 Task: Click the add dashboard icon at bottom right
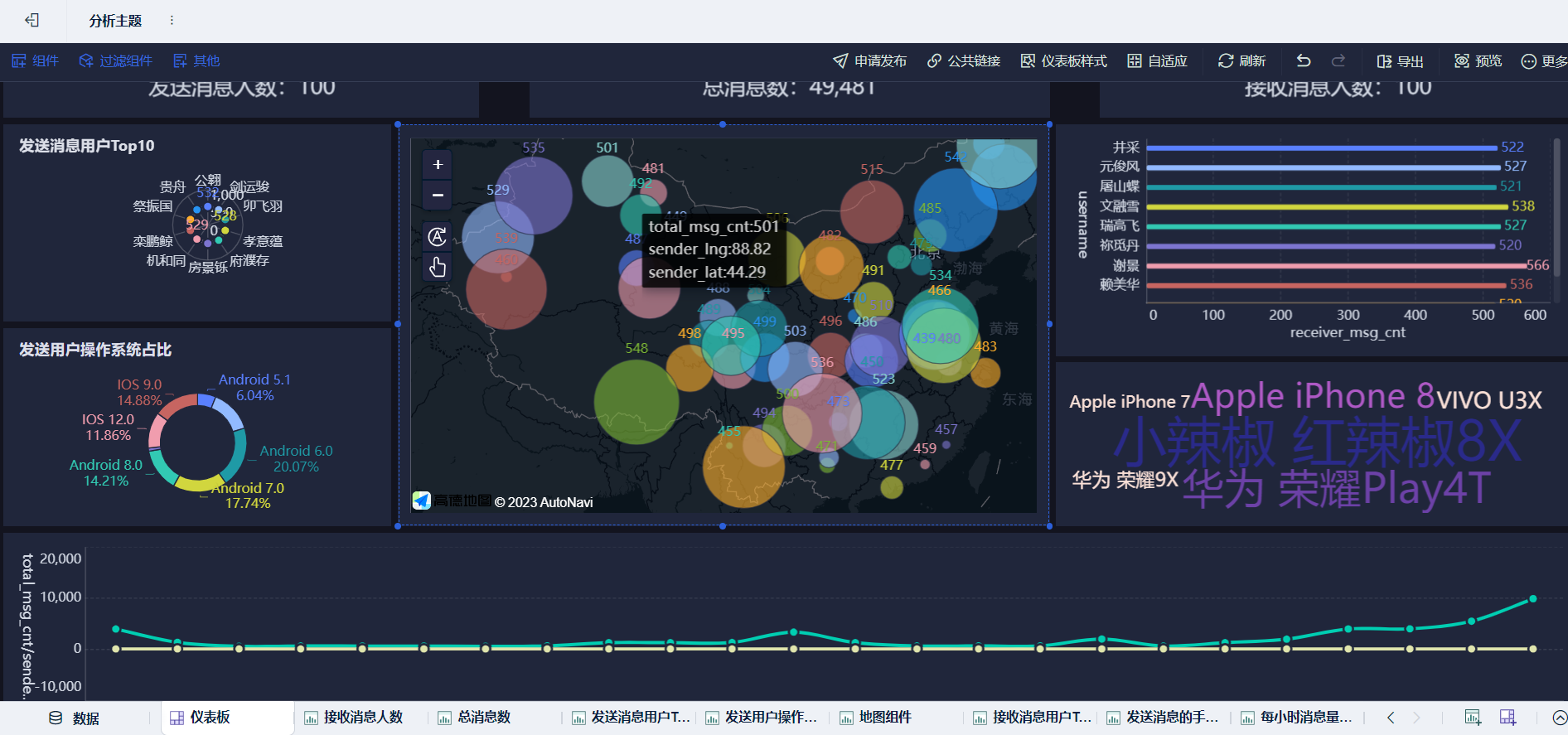coord(1508,718)
